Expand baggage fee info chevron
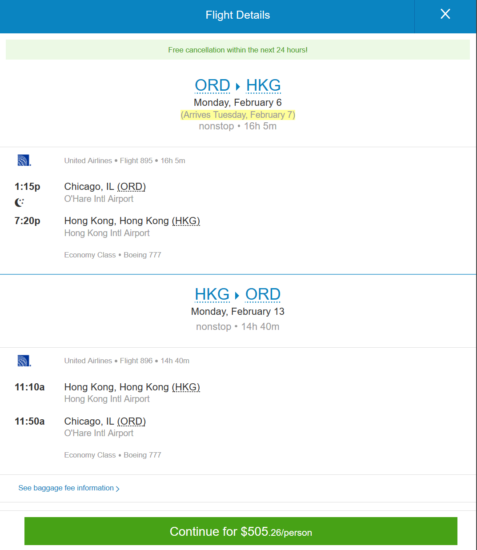477x550 pixels. point(117,489)
